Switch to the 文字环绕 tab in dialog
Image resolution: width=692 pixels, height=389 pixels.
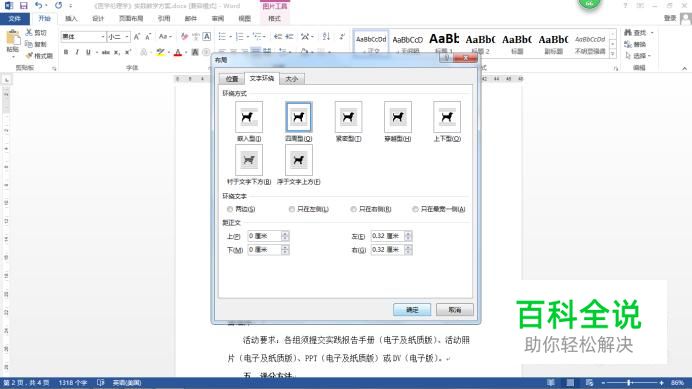click(x=262, y=78)
